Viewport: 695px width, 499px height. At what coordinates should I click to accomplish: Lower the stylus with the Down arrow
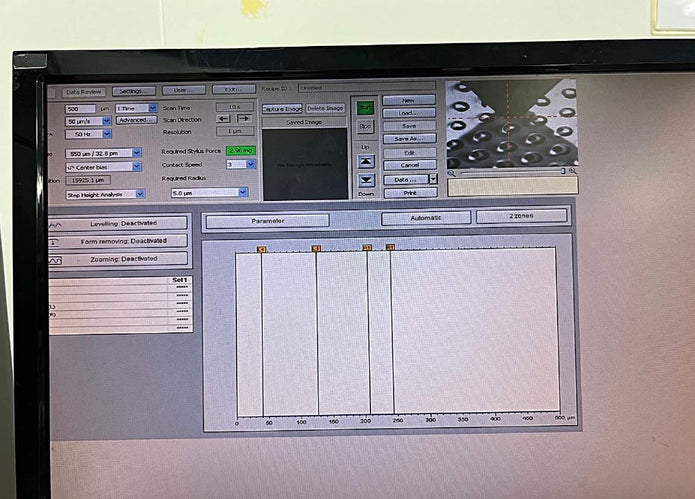(x=366, y=180)
